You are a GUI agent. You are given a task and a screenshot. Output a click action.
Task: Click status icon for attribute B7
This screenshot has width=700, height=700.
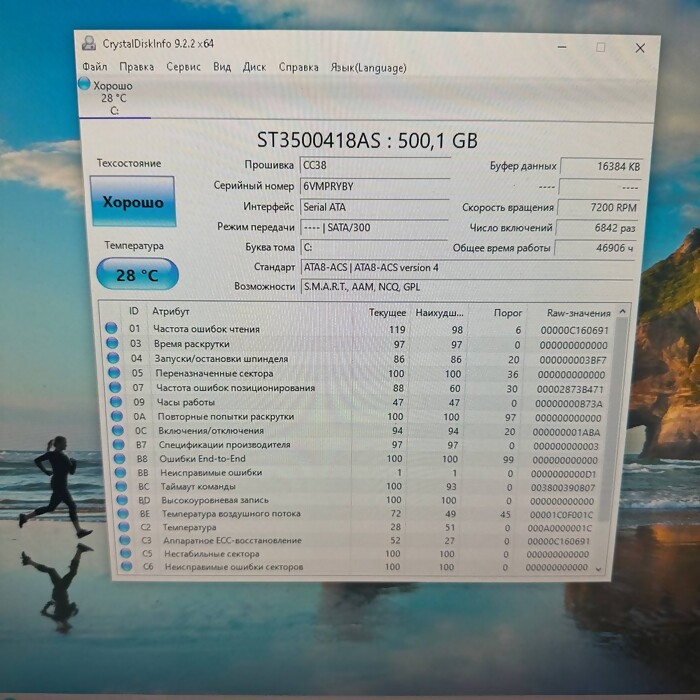click(x=118, y=444)
